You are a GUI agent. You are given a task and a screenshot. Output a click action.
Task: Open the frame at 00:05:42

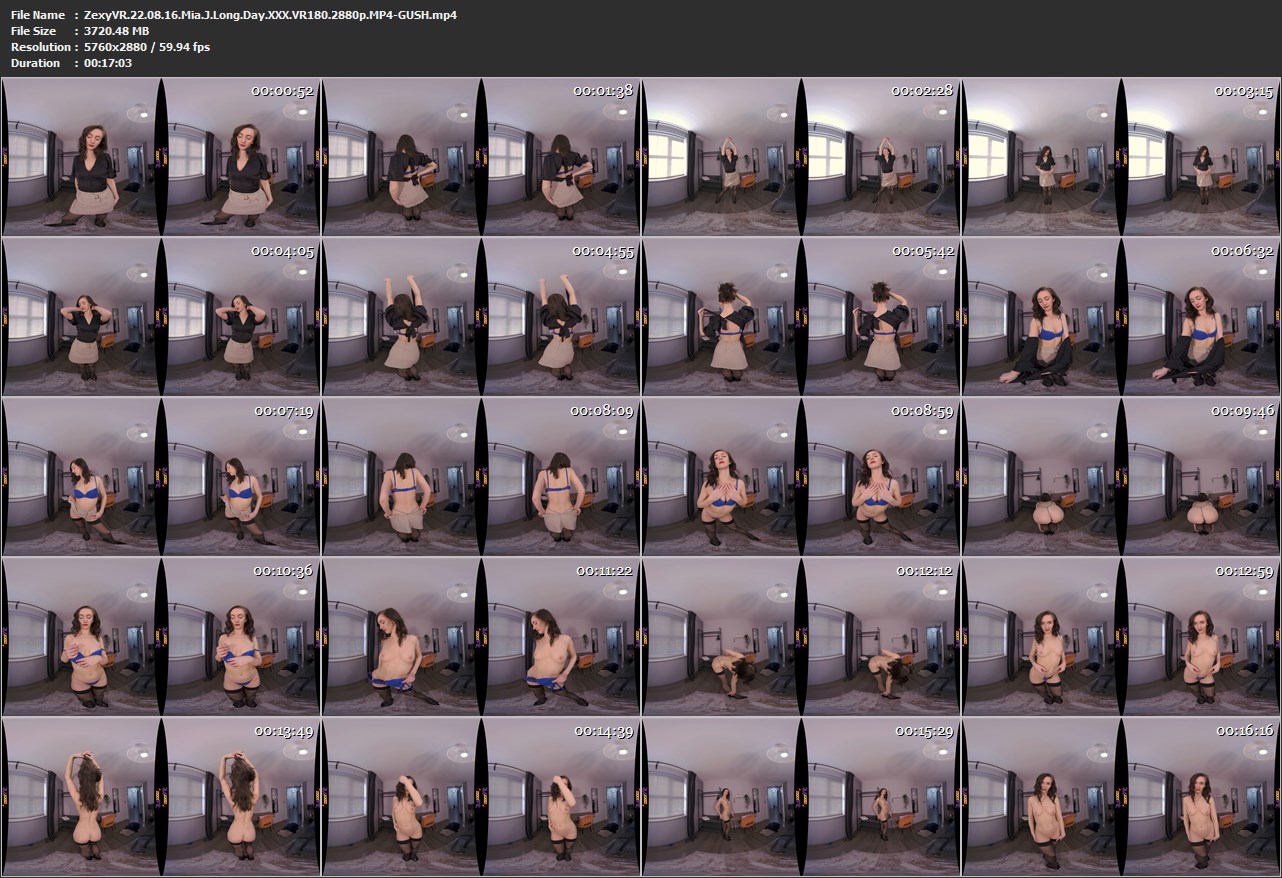801,317
